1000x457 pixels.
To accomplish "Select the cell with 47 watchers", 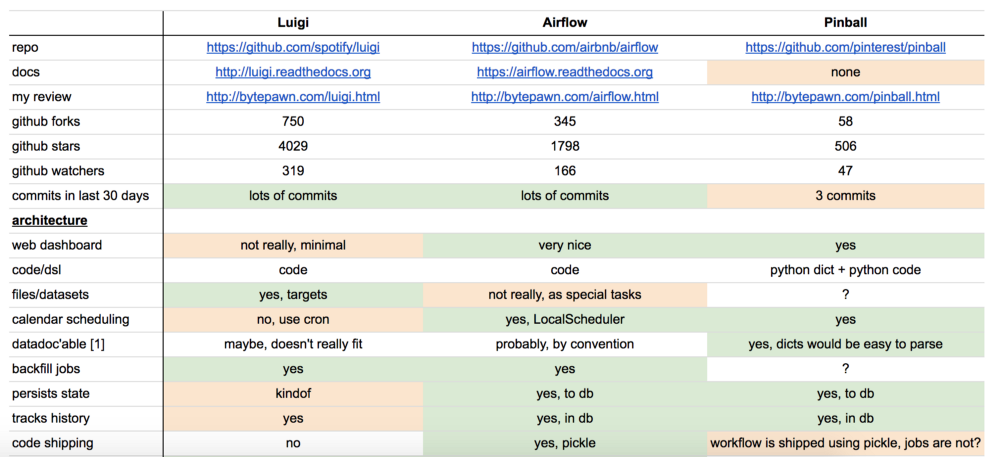I will 845,171.
